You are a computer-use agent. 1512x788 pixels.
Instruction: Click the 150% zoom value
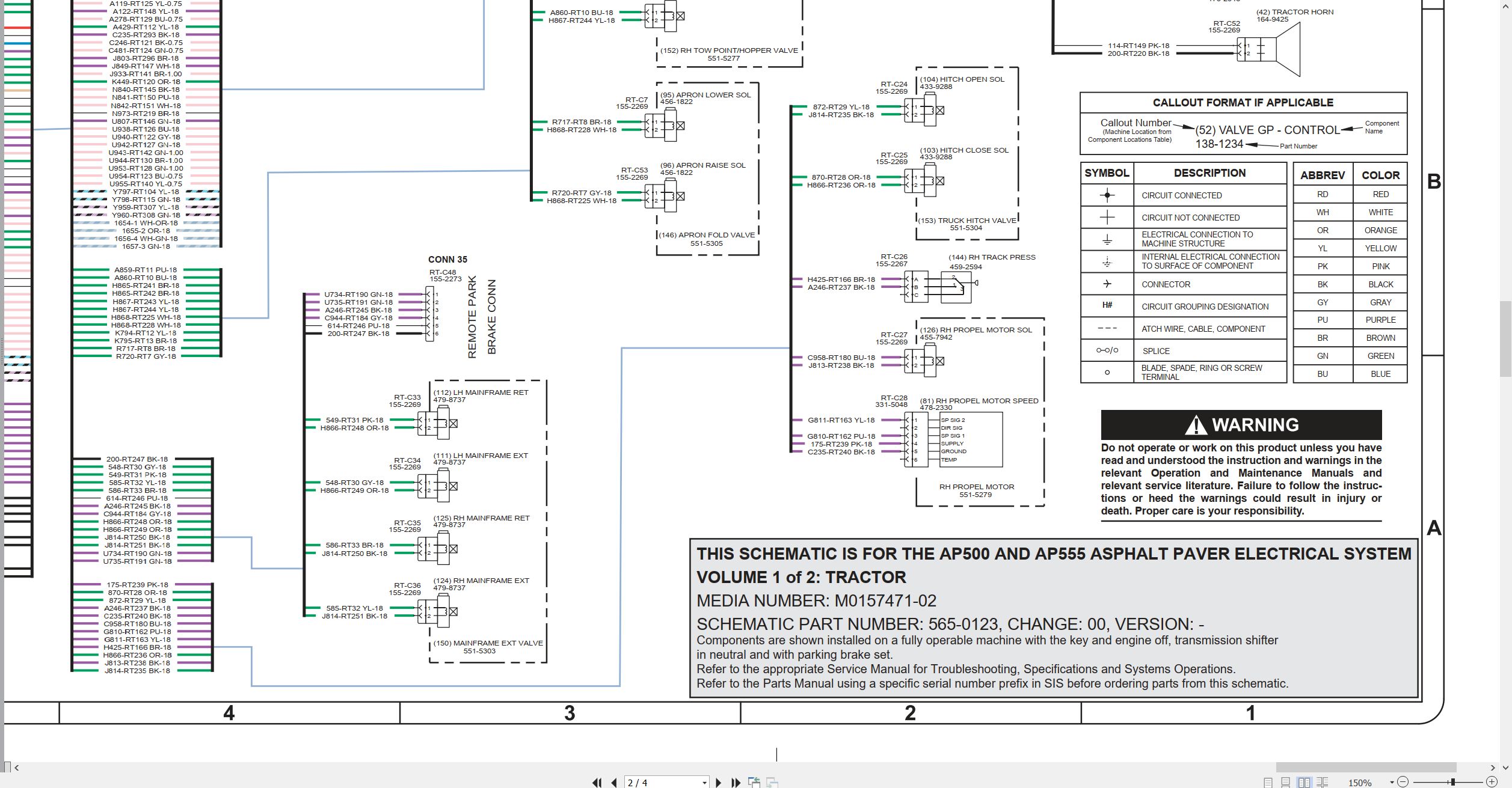pyautogui.click(x=1360, y=783)
